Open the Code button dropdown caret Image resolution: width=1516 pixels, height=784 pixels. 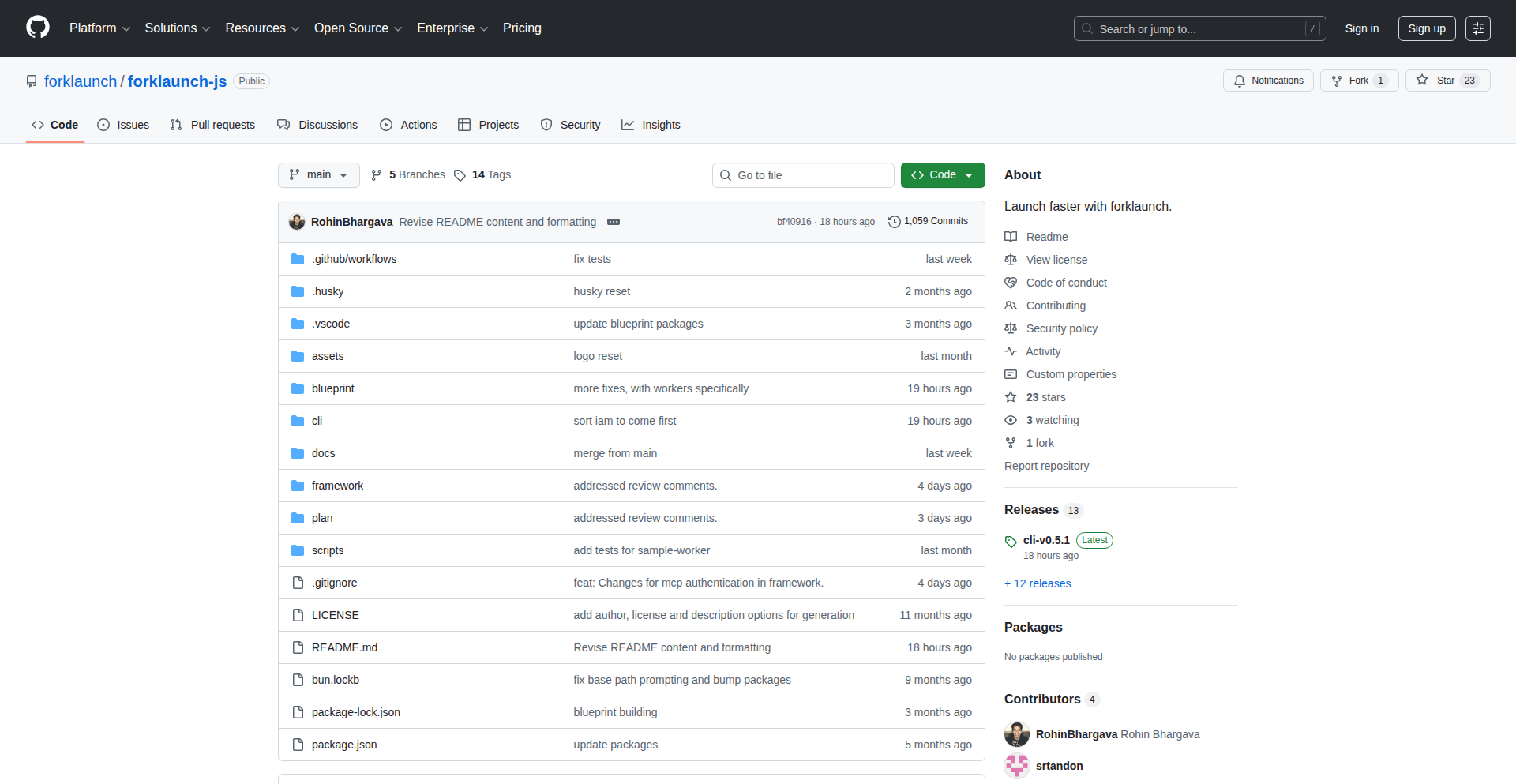[x=969, y=174]
